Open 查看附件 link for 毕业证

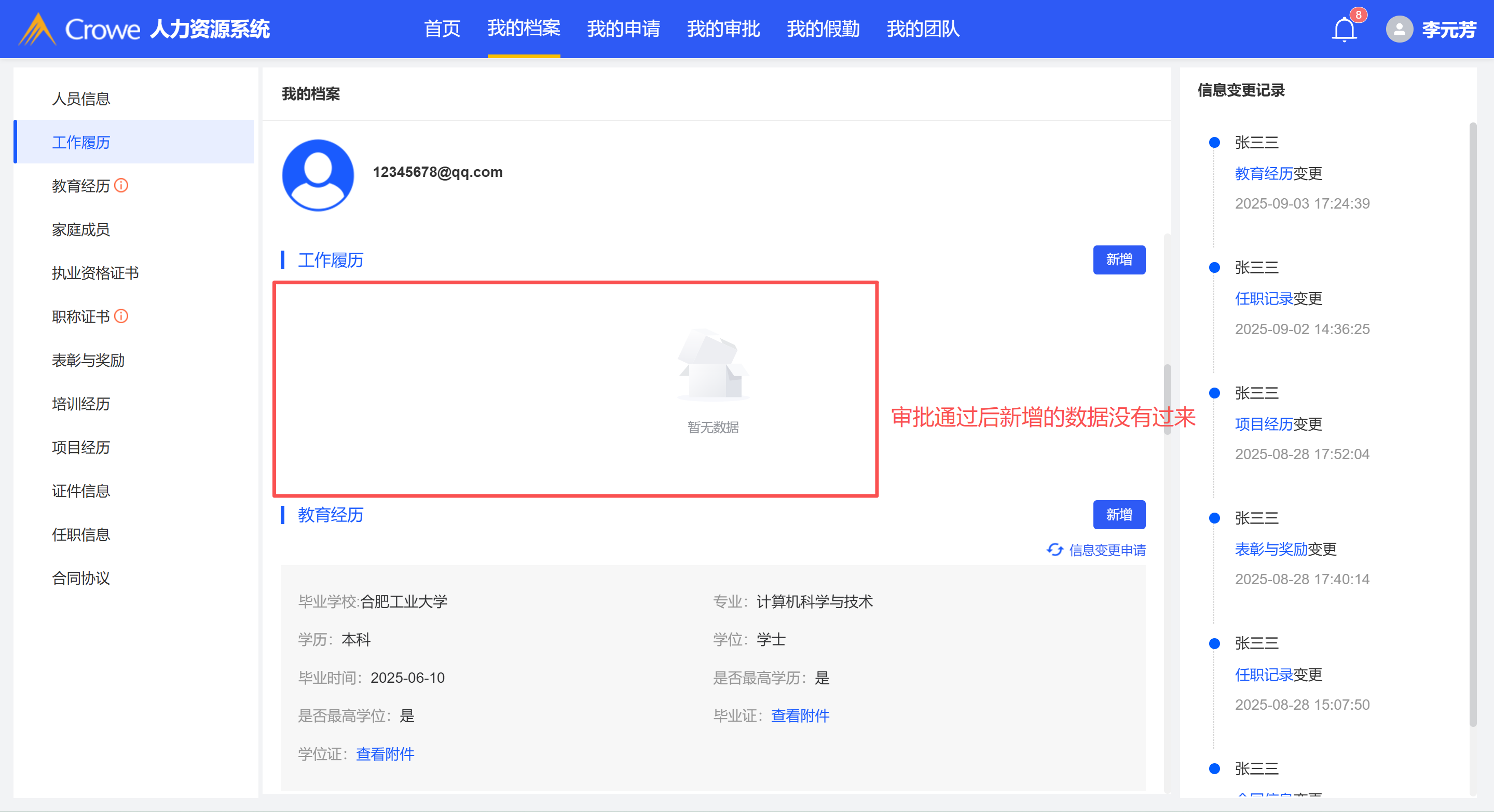(x=800, y=715)
